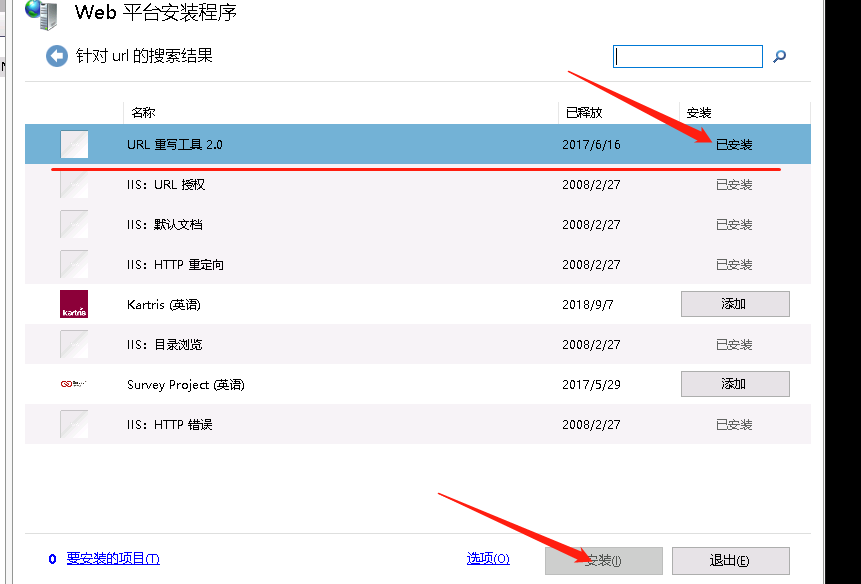Click the URL 重写工具 2.0 row icon
This screenshot has height=584, width=861.
pyautogui.click(x=74, y=144)
